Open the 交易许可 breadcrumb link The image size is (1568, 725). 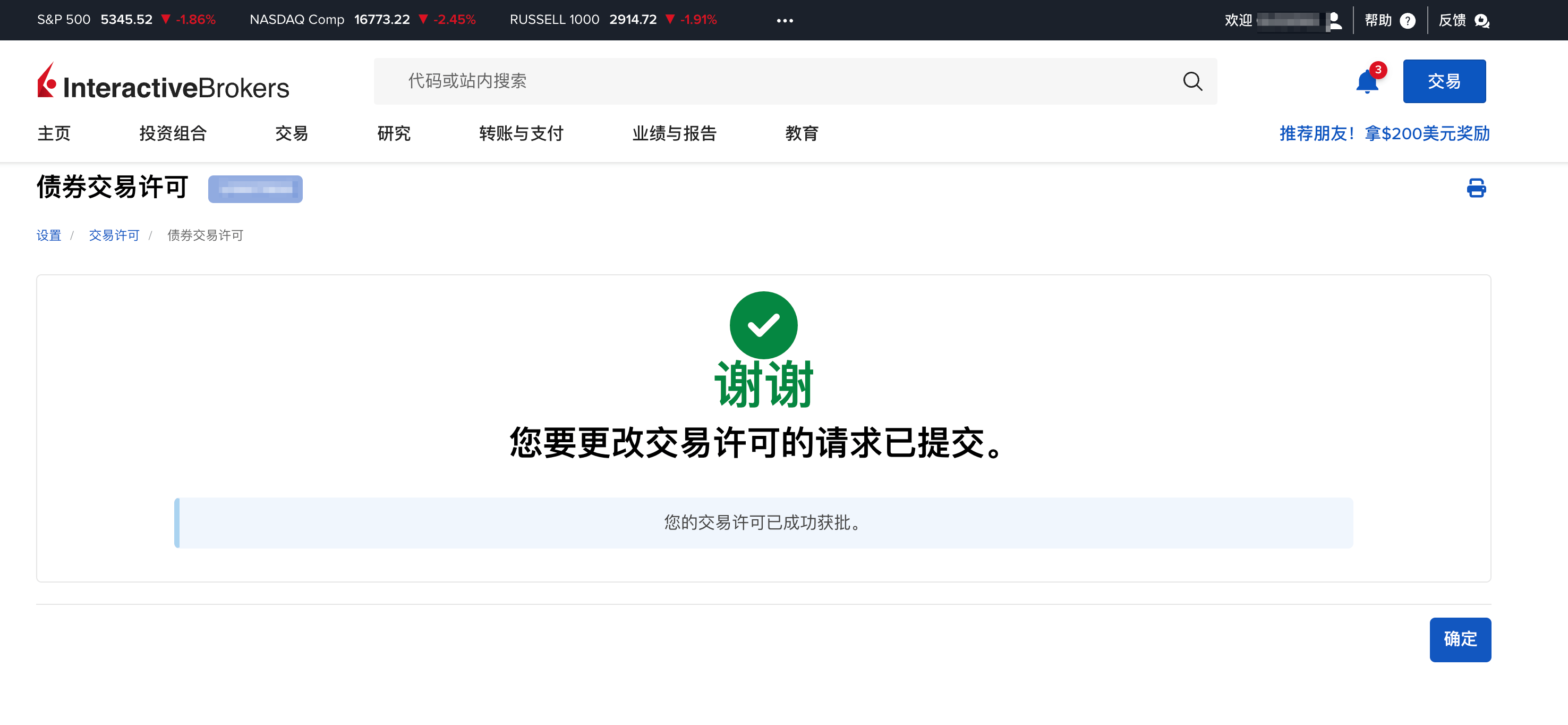tap(114, 235)
